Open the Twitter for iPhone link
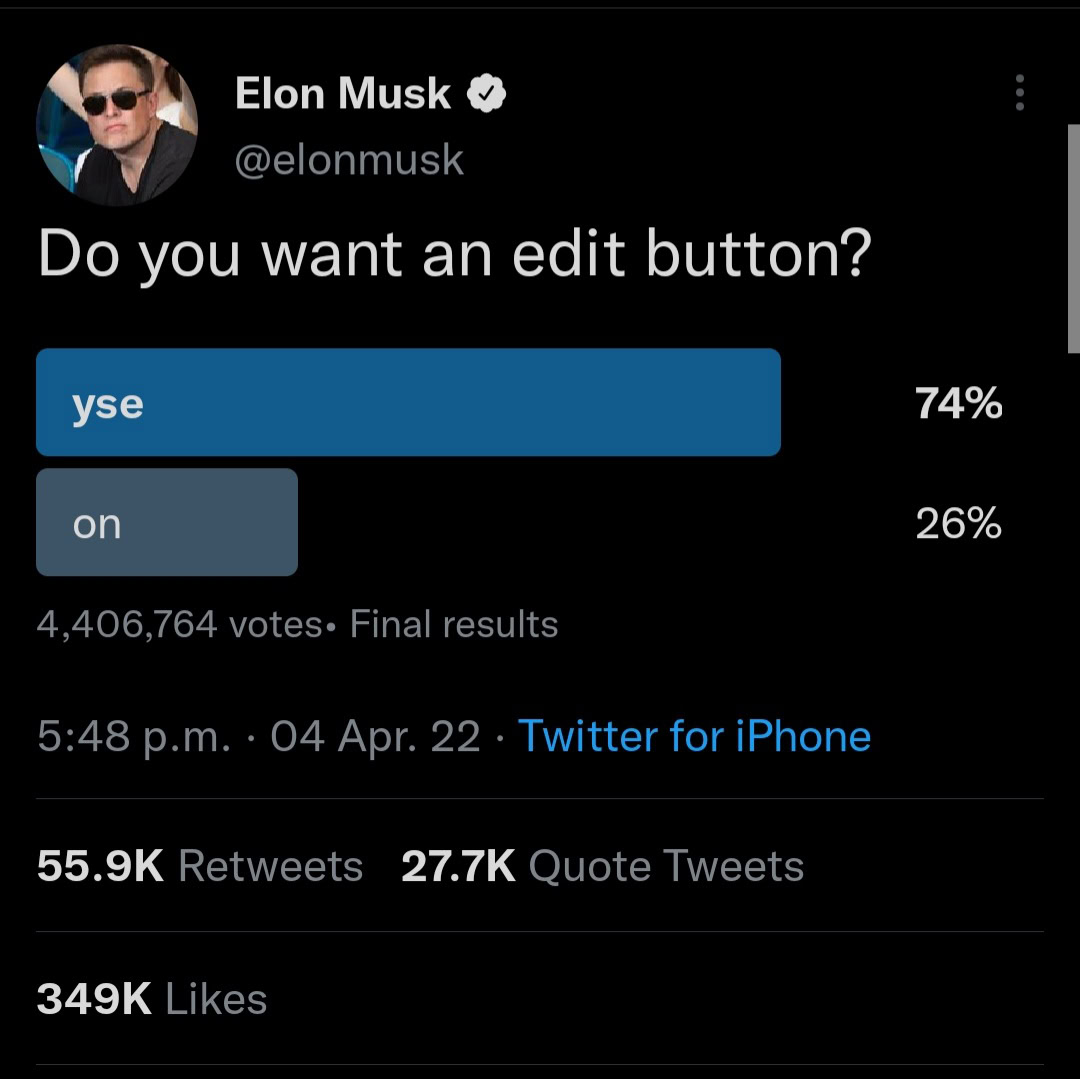1080x1079 pixels. tap(694, 737)
